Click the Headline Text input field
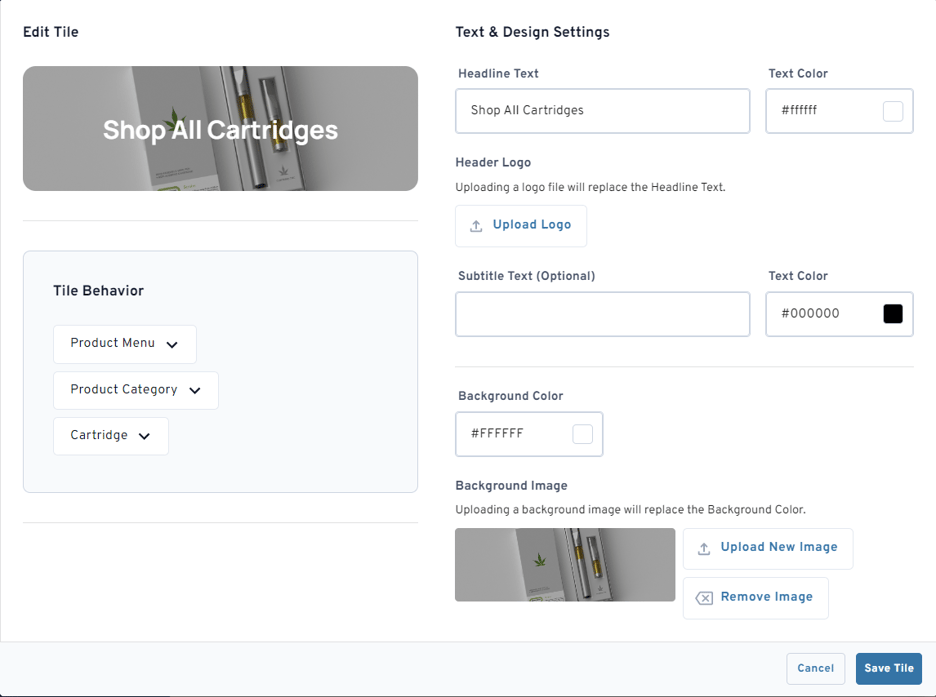 (602, 111)
